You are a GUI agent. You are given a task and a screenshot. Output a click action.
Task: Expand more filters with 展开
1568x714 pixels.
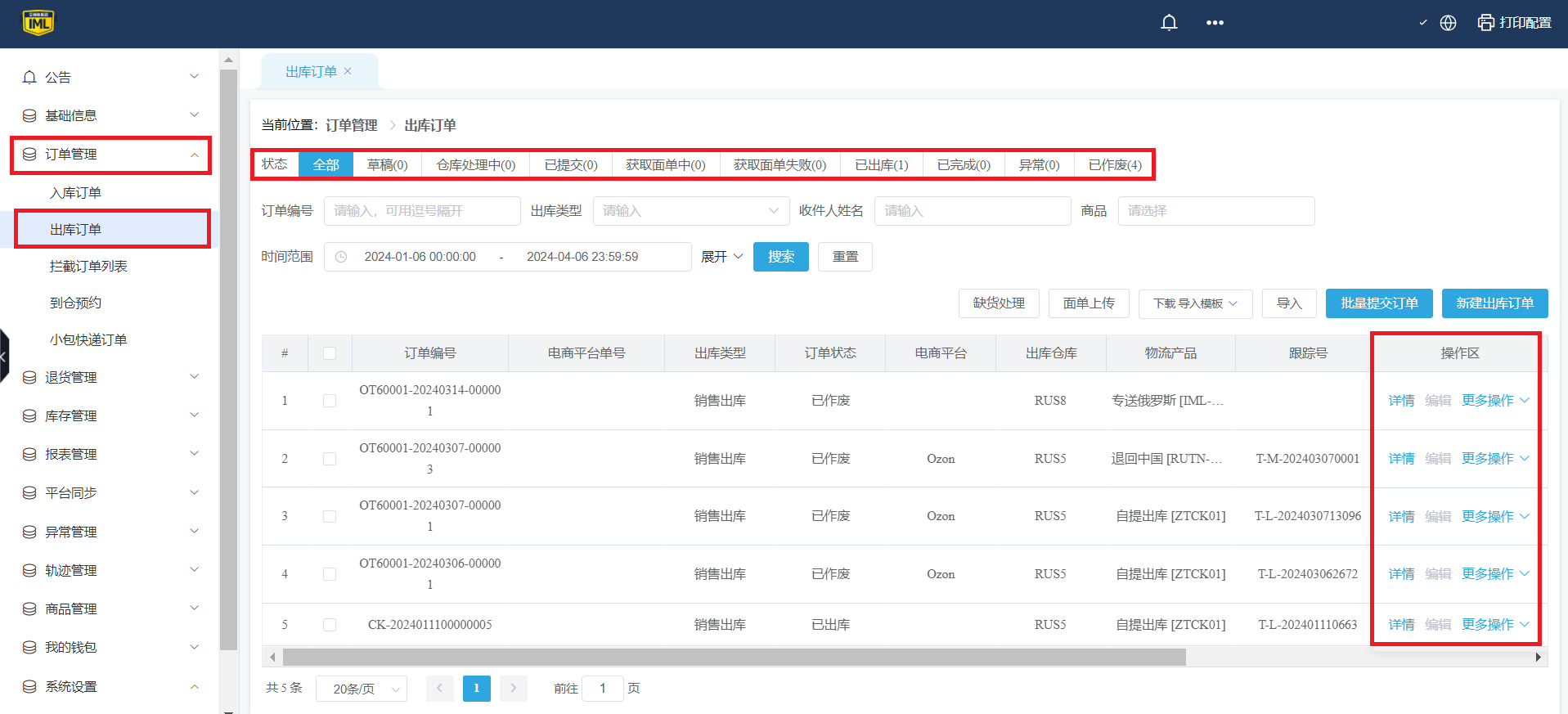pyautogui.click(x=722, y=257)
